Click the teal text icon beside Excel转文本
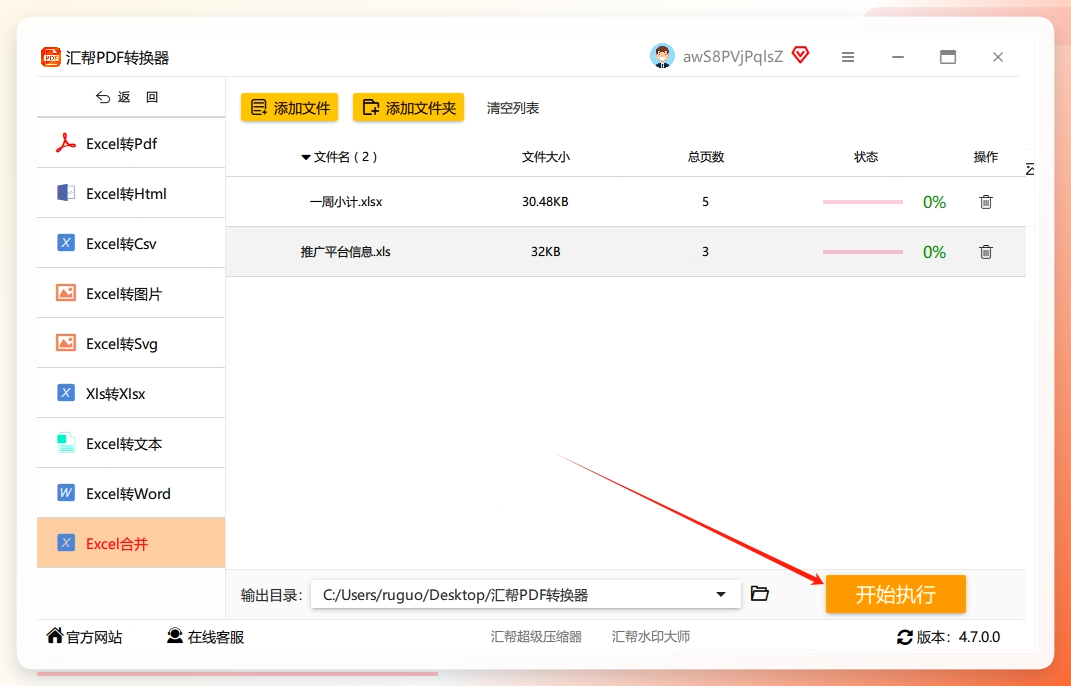Image resolution: width=1071 pixels, height=686 pixels. tap(66, 443)
